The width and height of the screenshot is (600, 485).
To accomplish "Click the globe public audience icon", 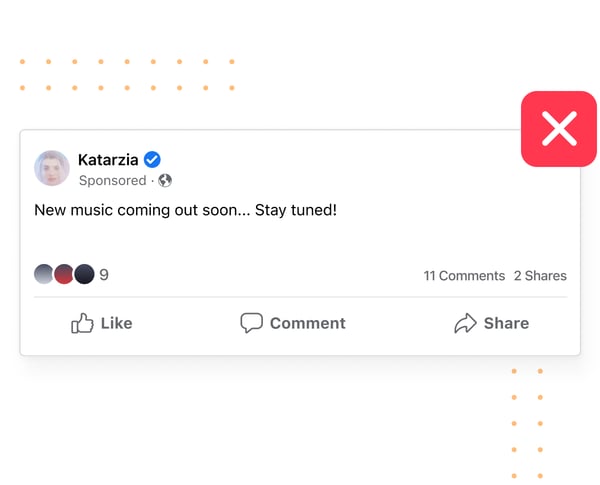I will point(165,180).
